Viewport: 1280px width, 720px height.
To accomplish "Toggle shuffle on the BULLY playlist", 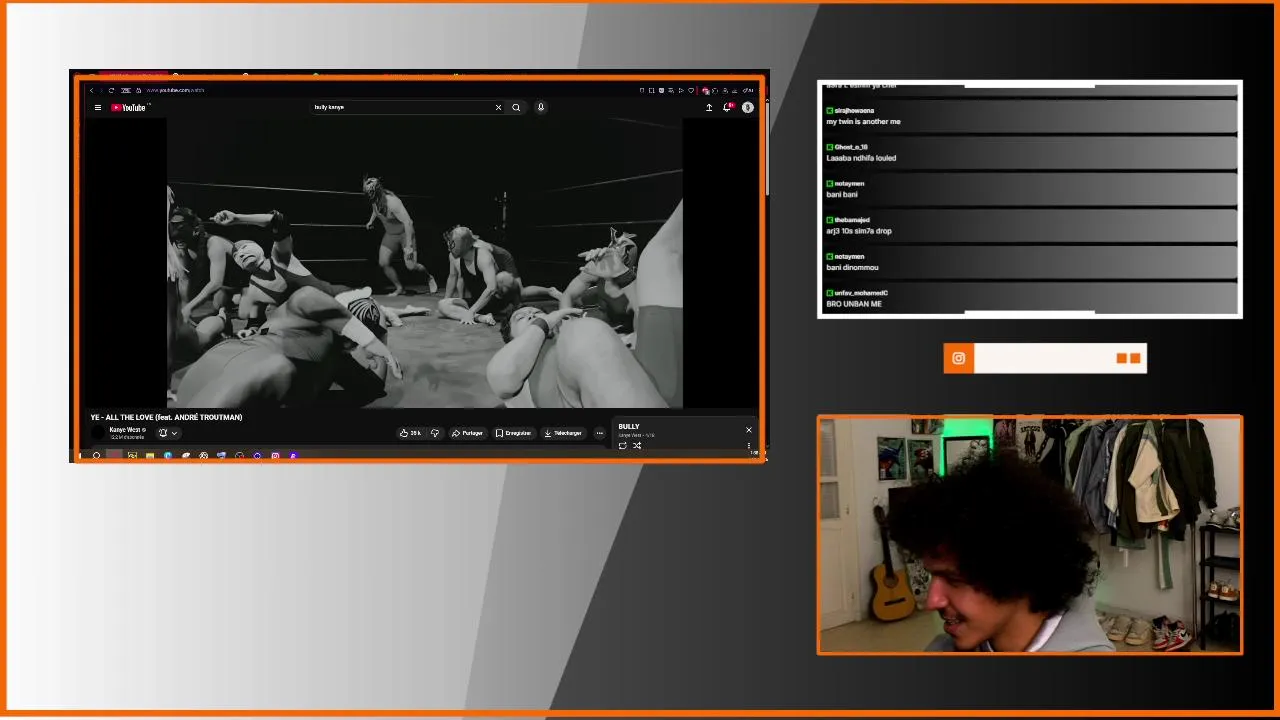I will 637,445.
